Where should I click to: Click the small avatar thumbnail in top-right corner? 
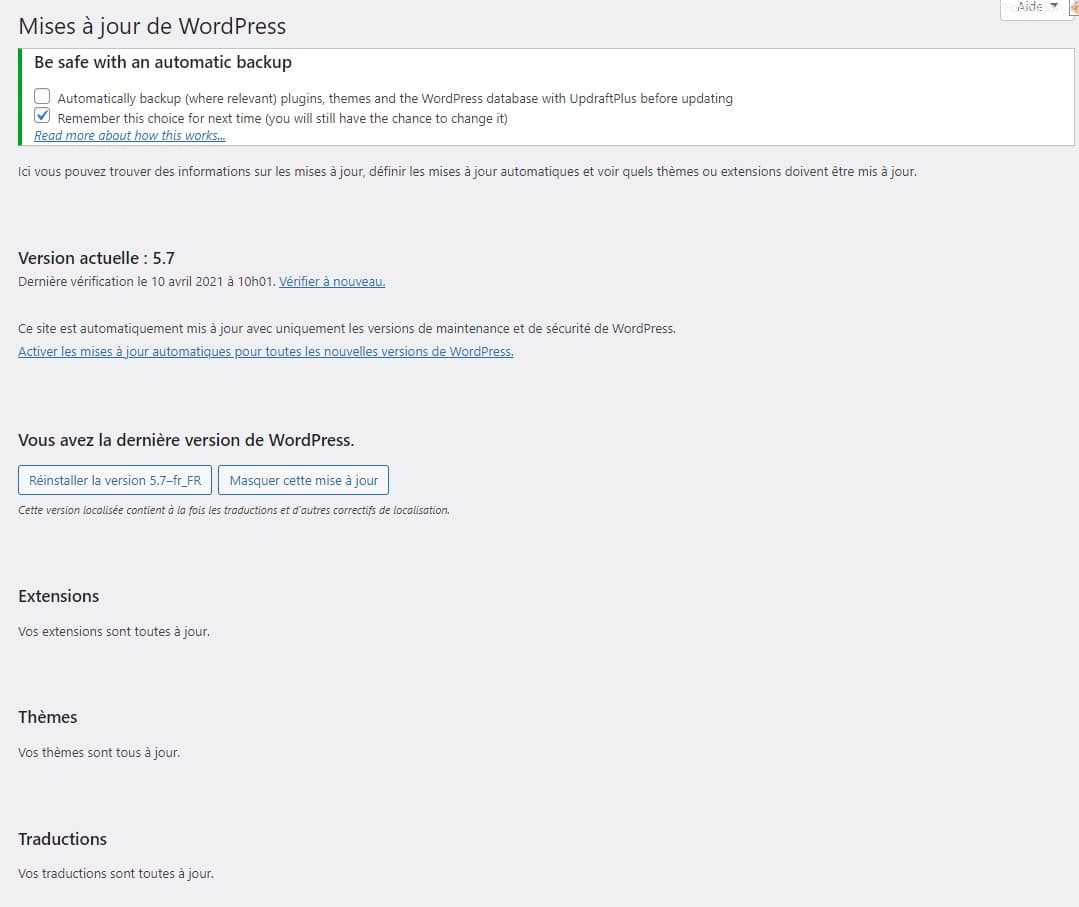[1073, 8]
